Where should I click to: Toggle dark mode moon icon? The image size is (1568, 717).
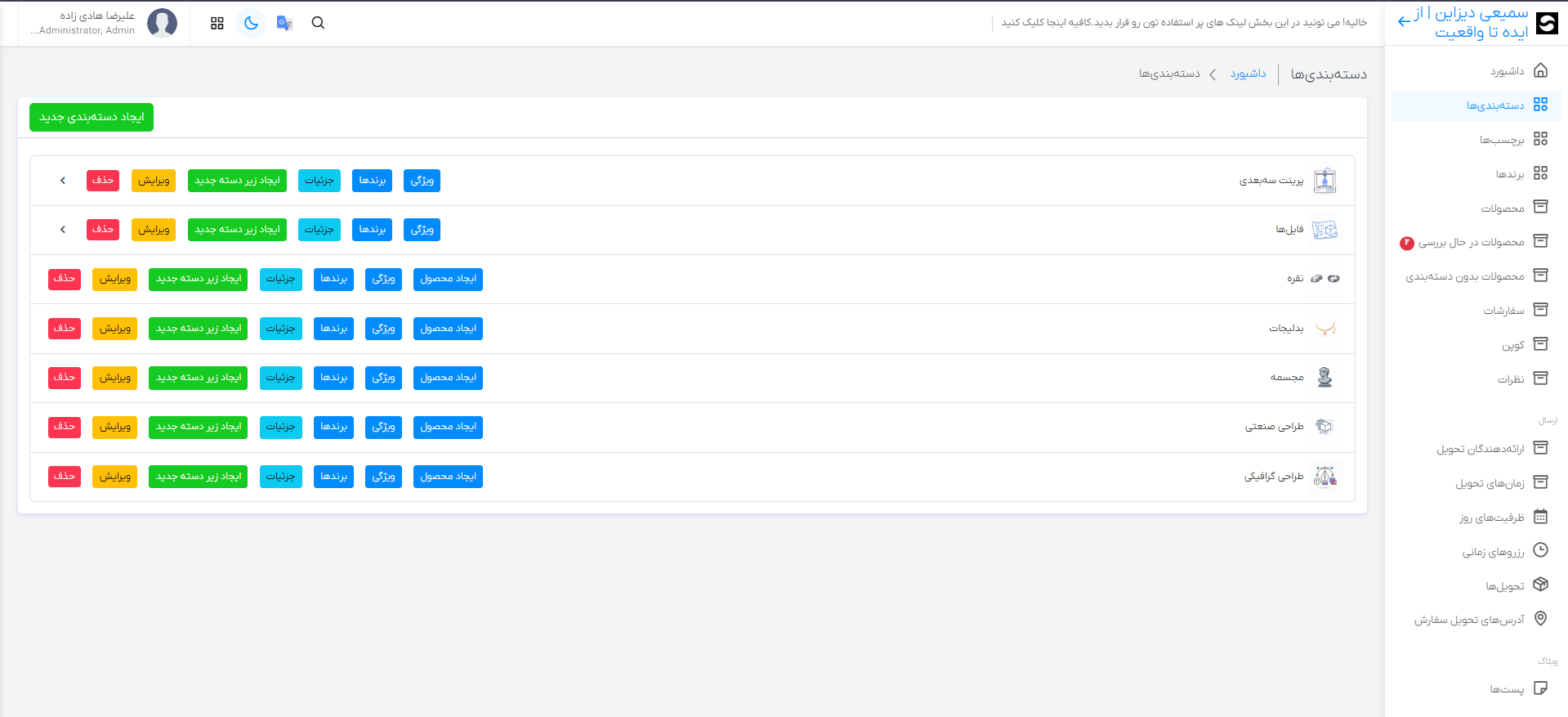click(x=251, y=23)
